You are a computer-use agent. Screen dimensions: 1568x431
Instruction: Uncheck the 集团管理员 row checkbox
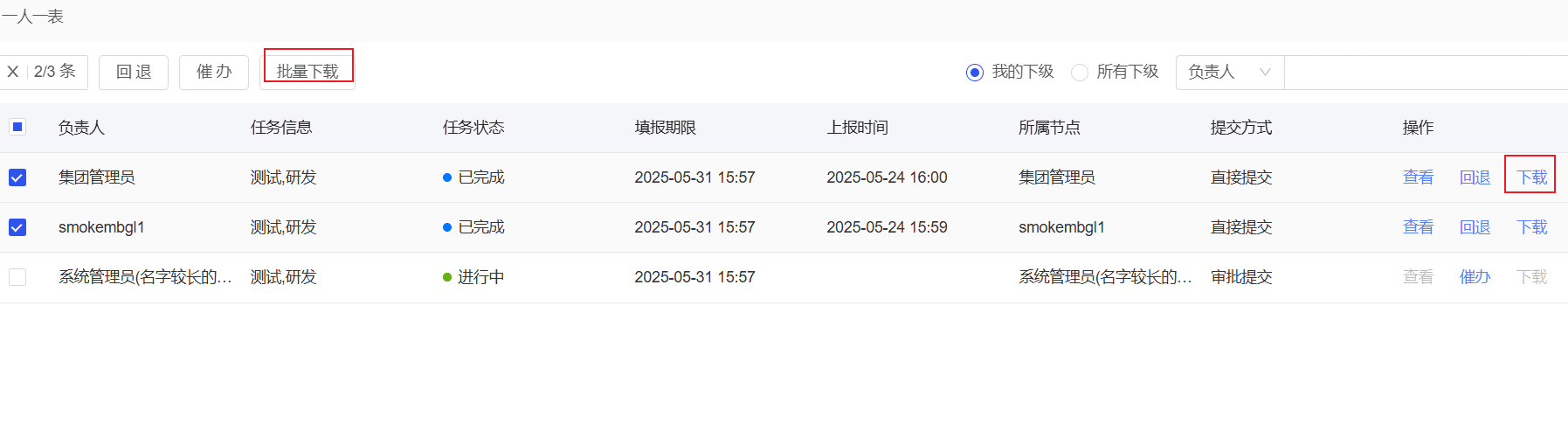(17, 177)
